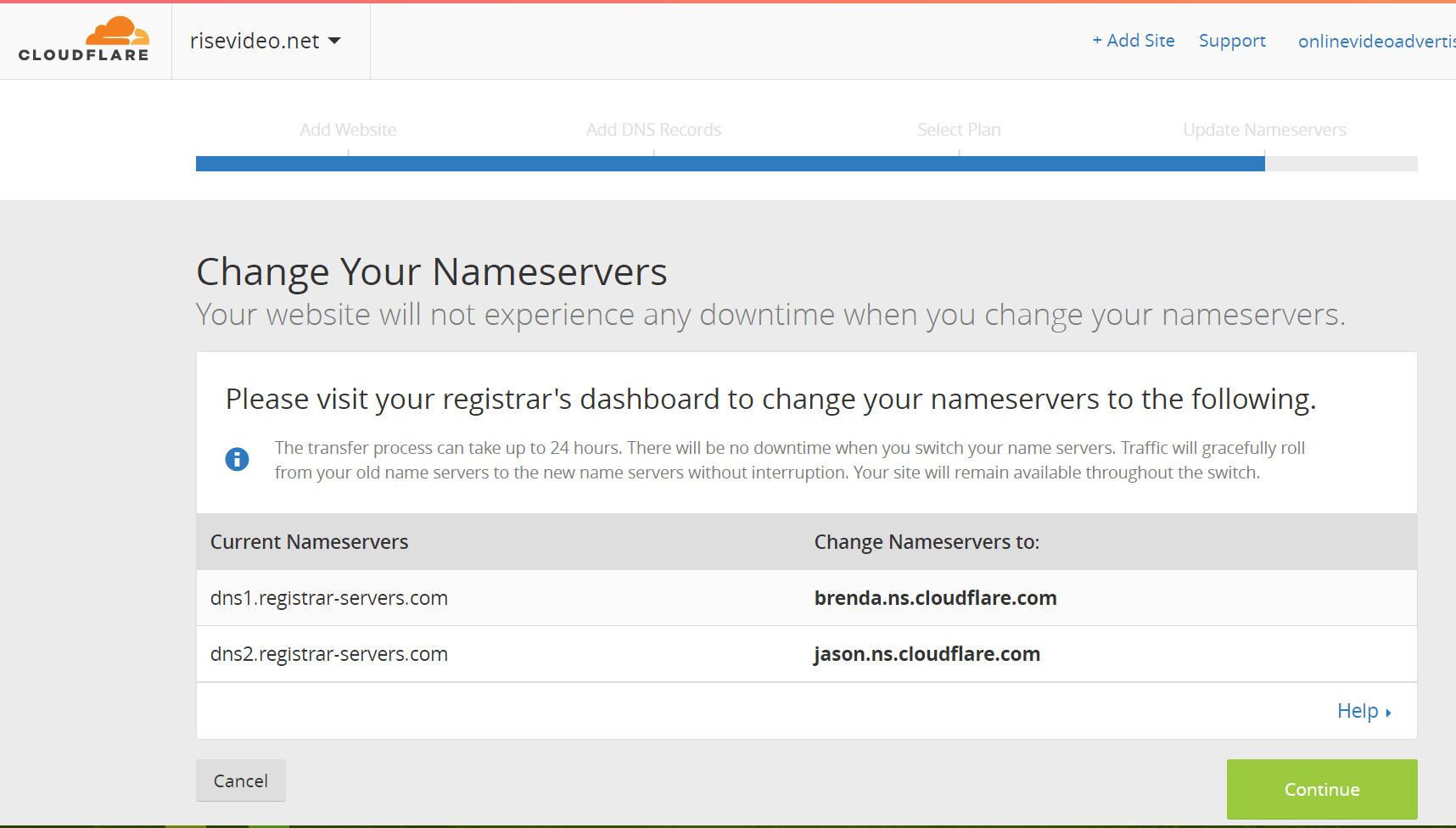Select the Select Plan step
The image size is (1456, 828).
coord(959,130)
